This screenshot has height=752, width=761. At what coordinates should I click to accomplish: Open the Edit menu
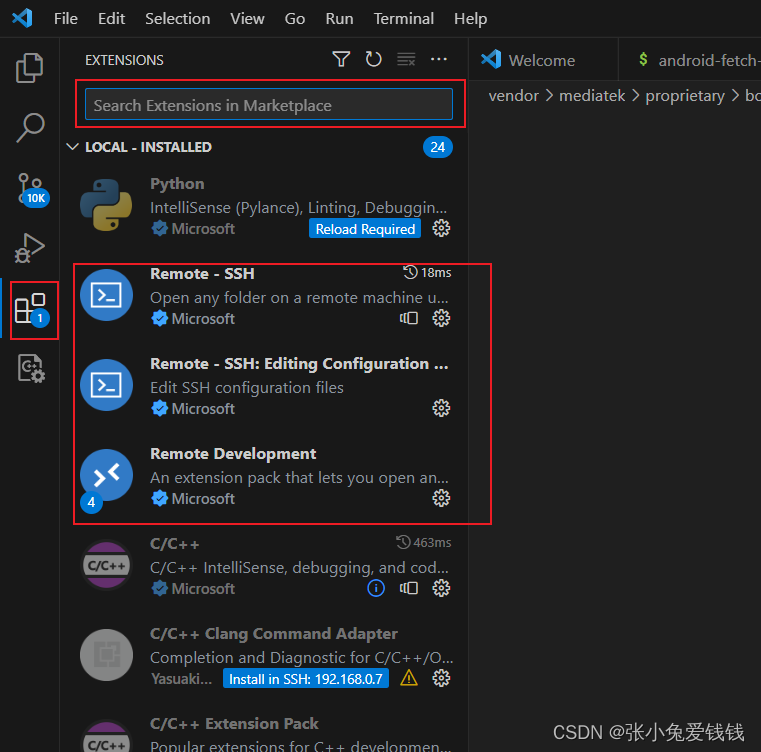(112, 18)
